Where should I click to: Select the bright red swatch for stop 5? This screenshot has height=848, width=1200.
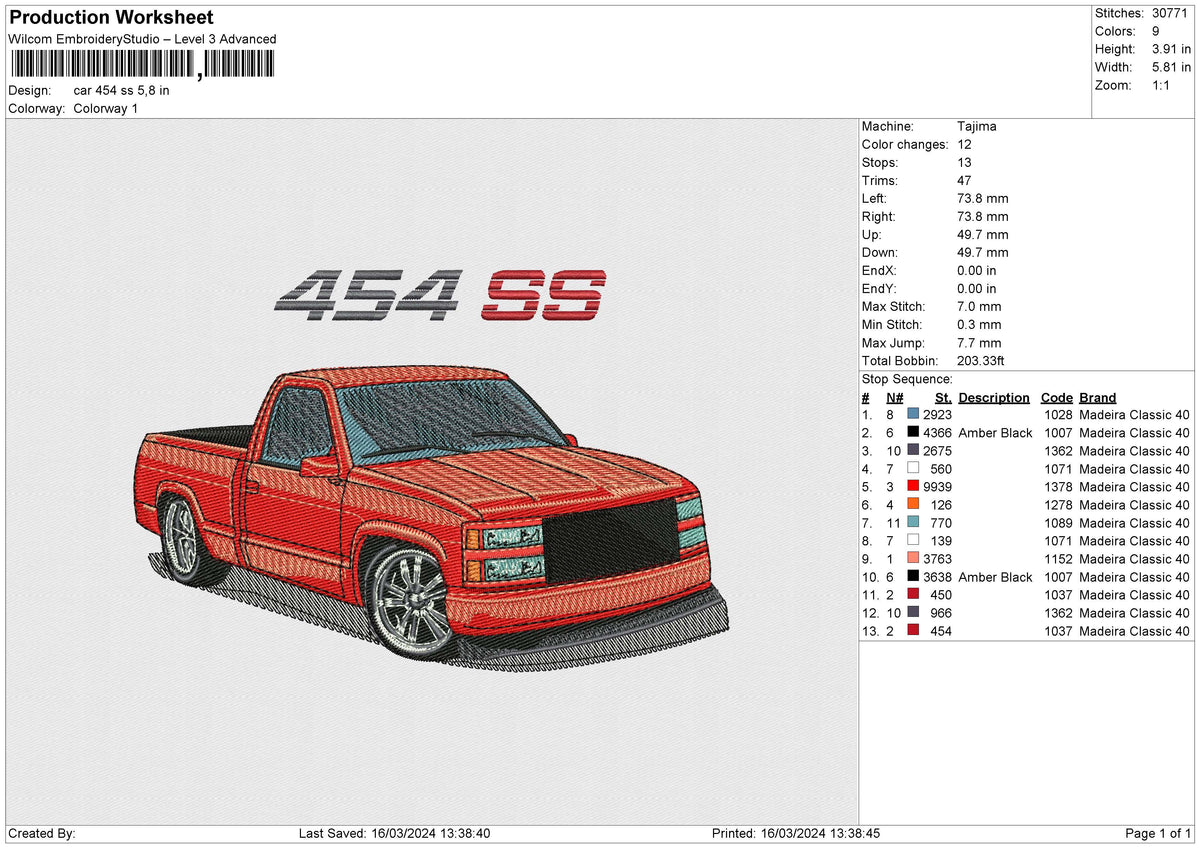tap(913, 485)
